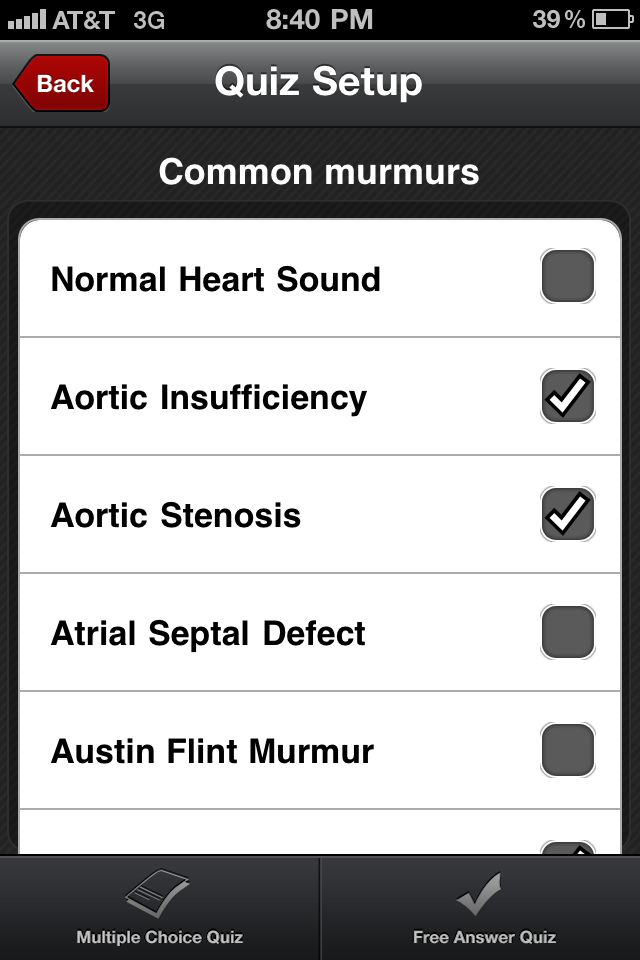The height and width of the screenshot is (960, 640).
Task: Disable the Aortic Stenosis checkbox
Action: coord(567,514)
